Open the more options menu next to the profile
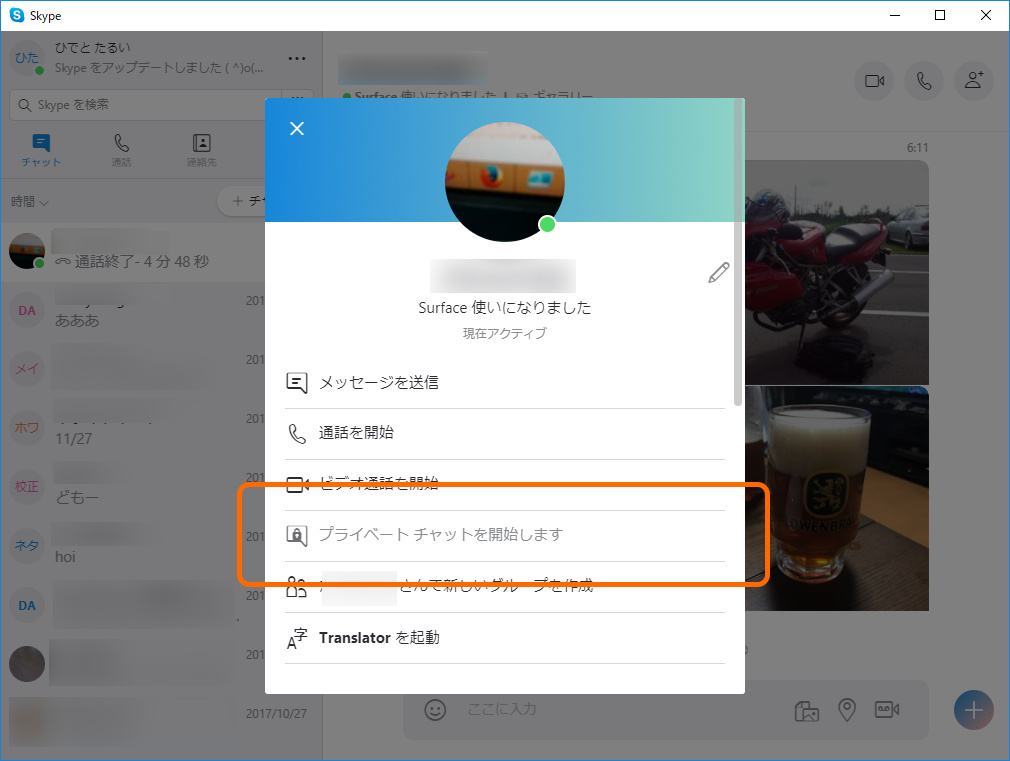Viewport: 1010px width, 761px height. 296,58
